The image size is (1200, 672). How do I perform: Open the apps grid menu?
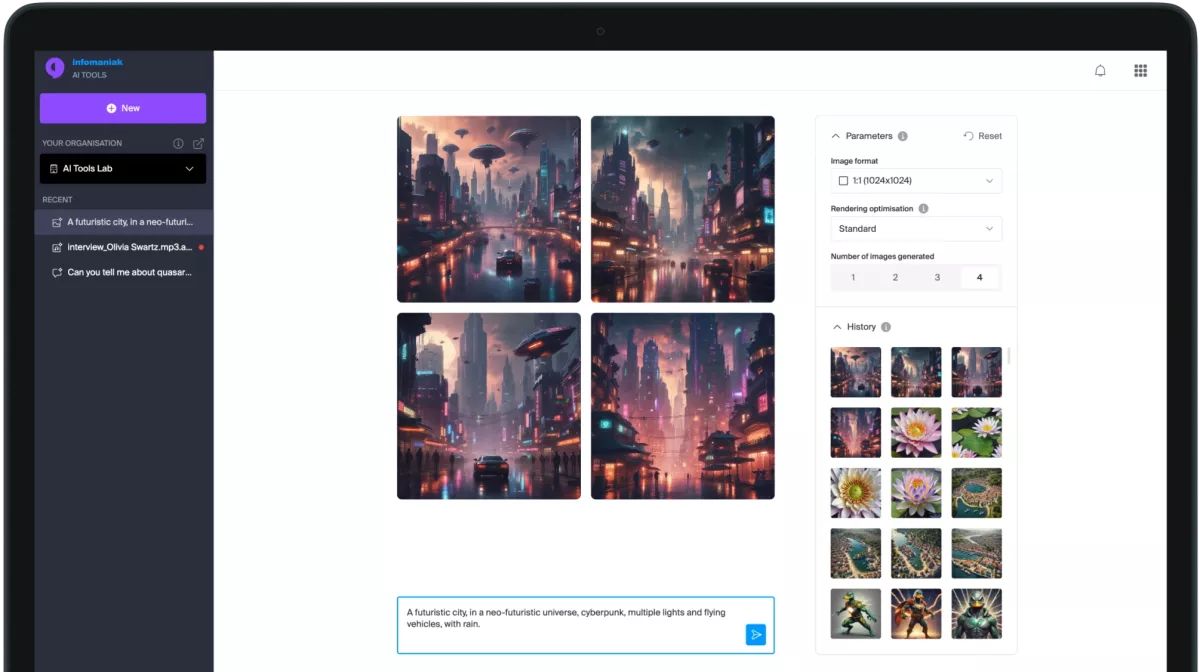(1140, 71)
